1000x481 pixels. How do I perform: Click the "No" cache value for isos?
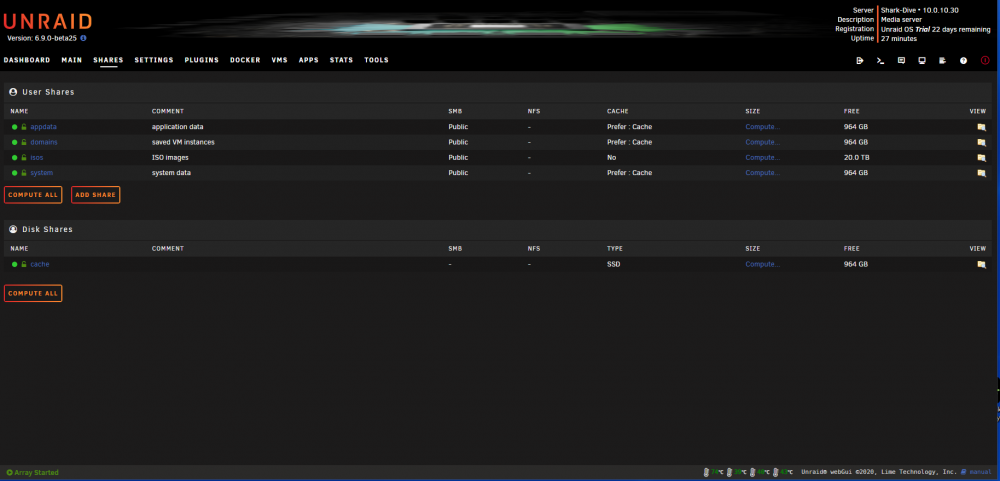(612, 158)
